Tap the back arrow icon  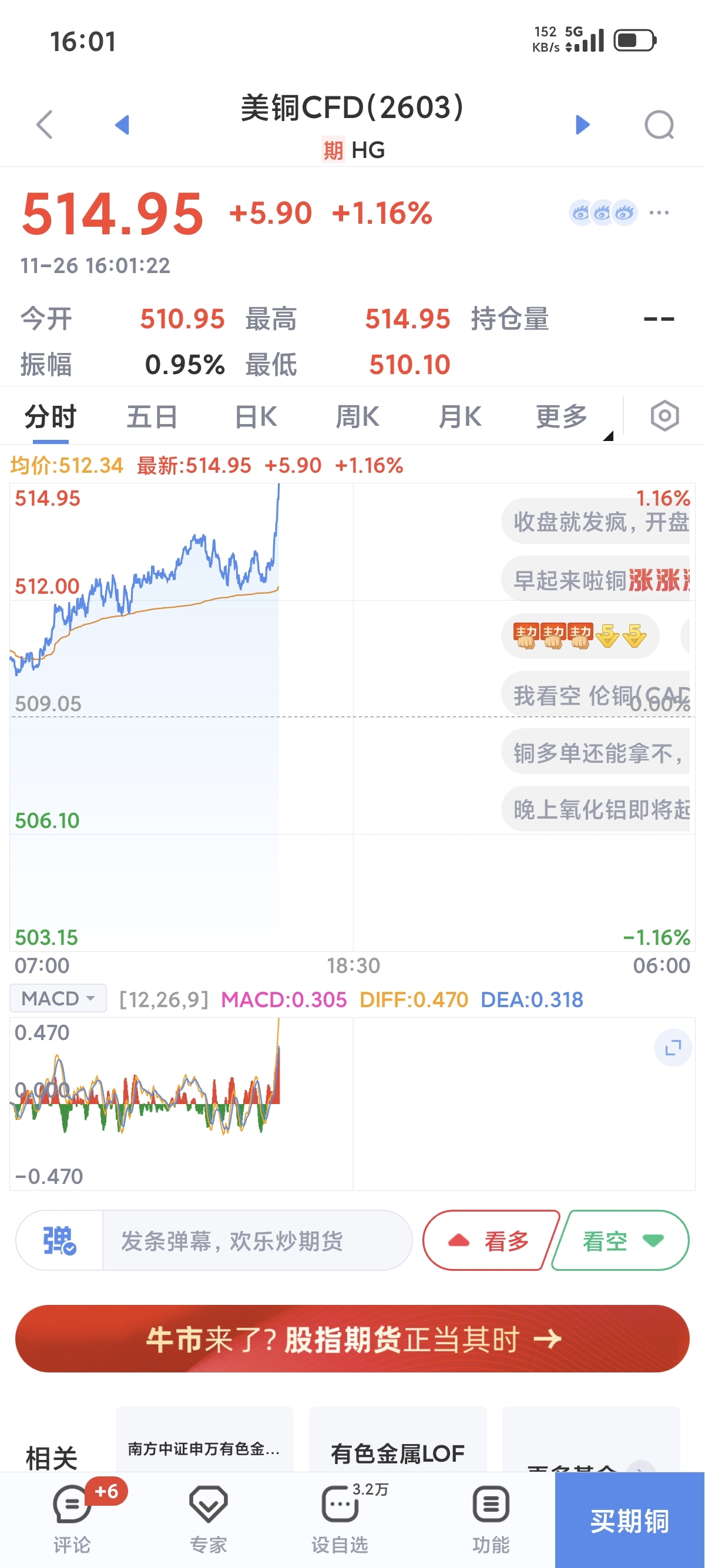point(45,125)
